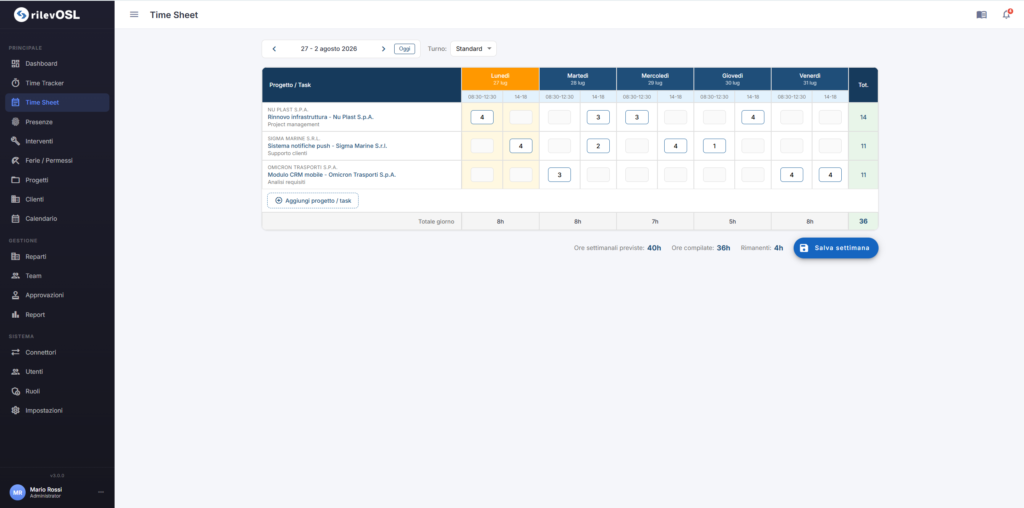This screenshot has height=508, width=1024.
Task: Click the Reparti icon in sidebar
Action: point(16,257)
